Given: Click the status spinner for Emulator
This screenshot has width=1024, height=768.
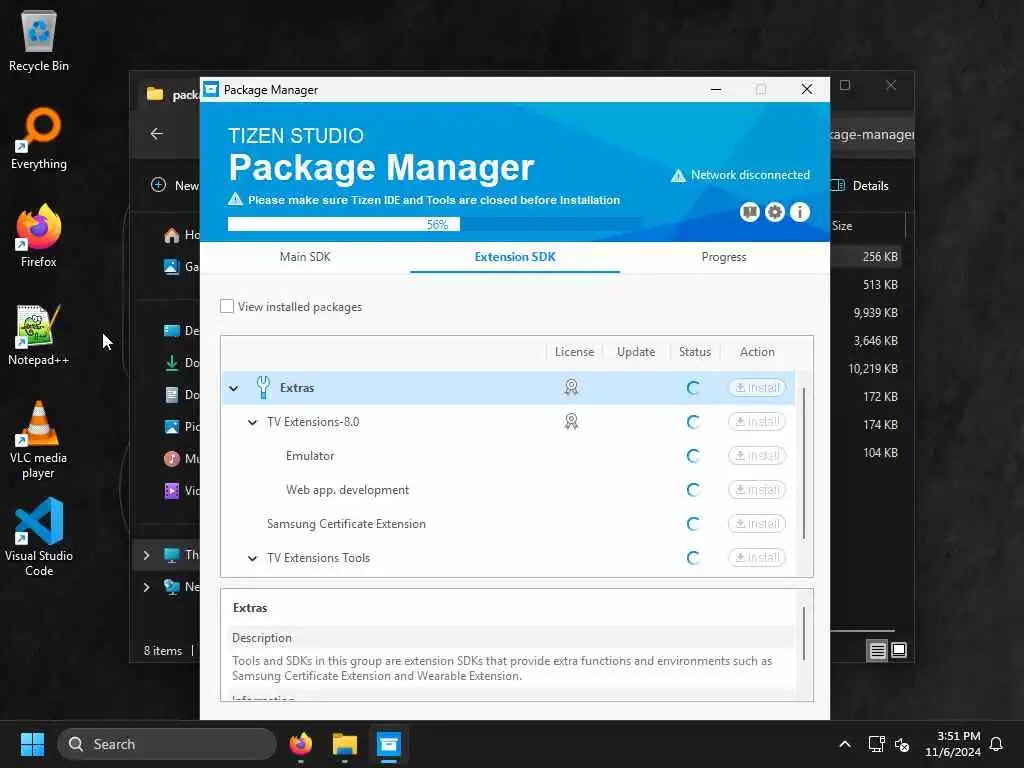Looking at the screenshot, I should coord(694,456).
